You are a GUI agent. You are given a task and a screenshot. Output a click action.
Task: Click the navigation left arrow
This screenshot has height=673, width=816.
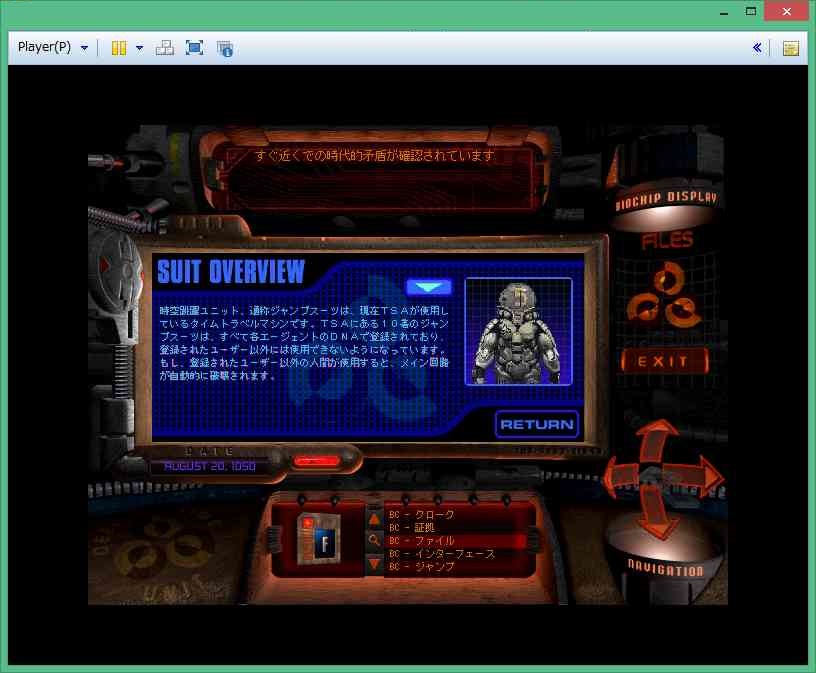click(x=622, y=476)
